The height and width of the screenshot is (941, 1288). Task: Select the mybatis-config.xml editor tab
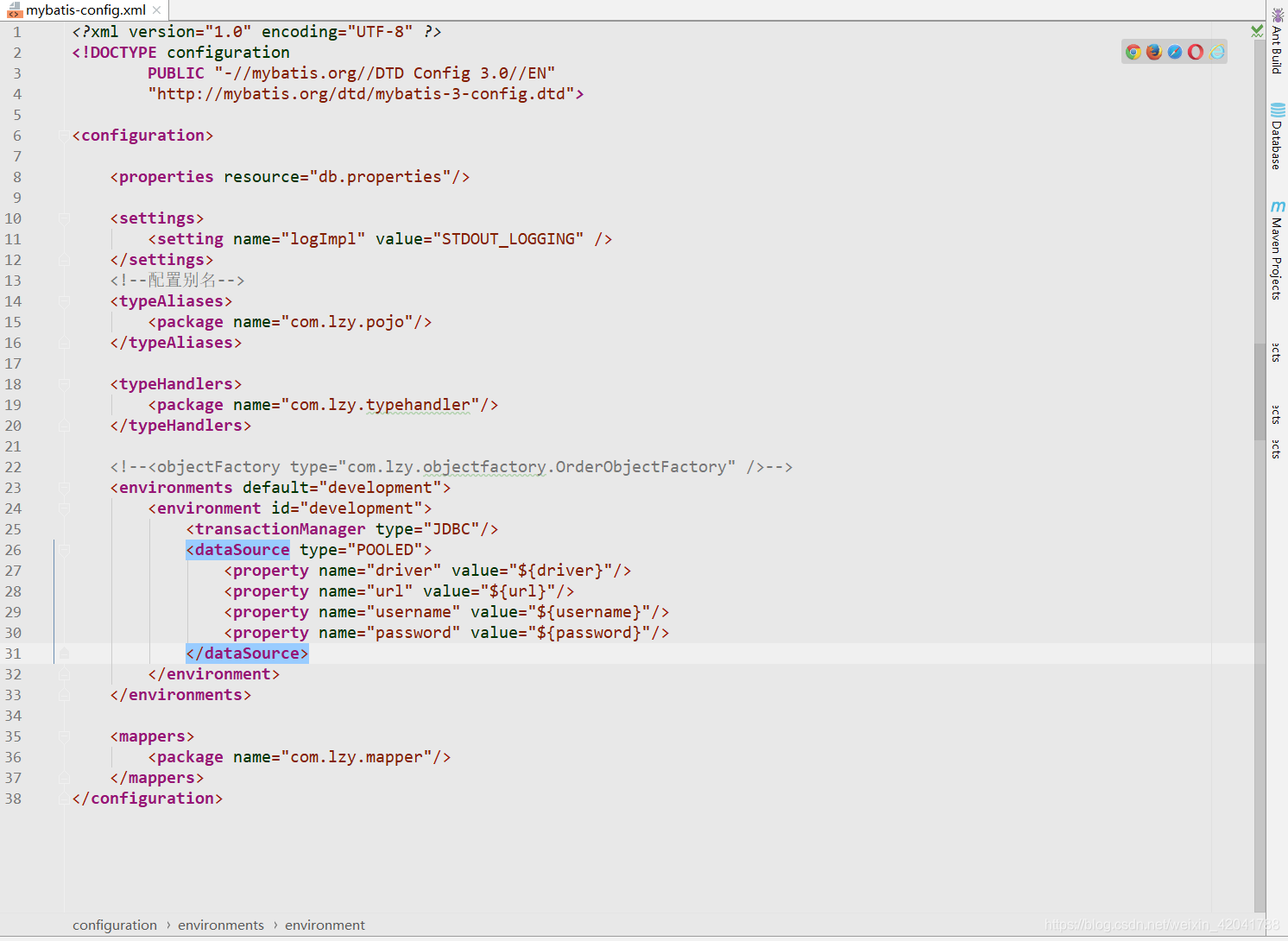point(85,10)
